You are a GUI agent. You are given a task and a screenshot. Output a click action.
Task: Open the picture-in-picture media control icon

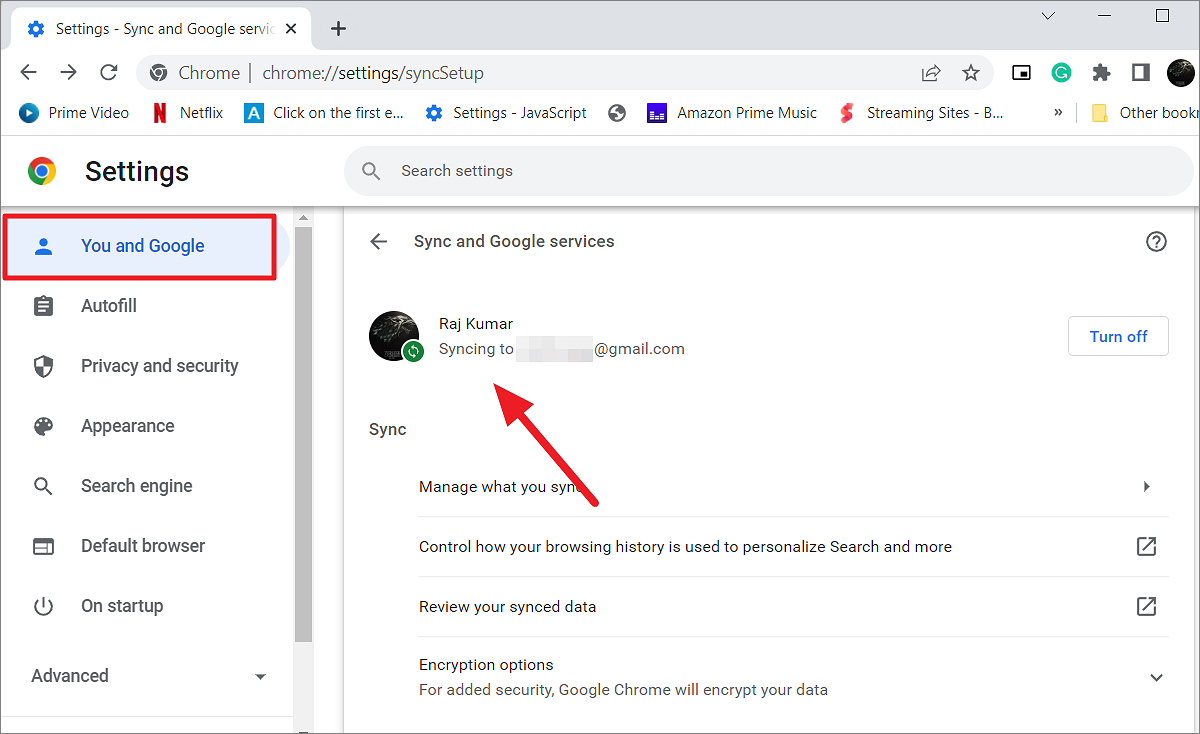click(1021, 72)
